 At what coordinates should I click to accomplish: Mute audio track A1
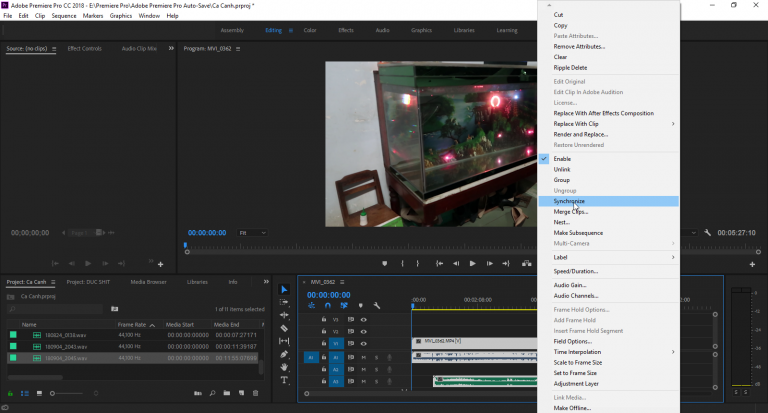(x=363, y=358)
